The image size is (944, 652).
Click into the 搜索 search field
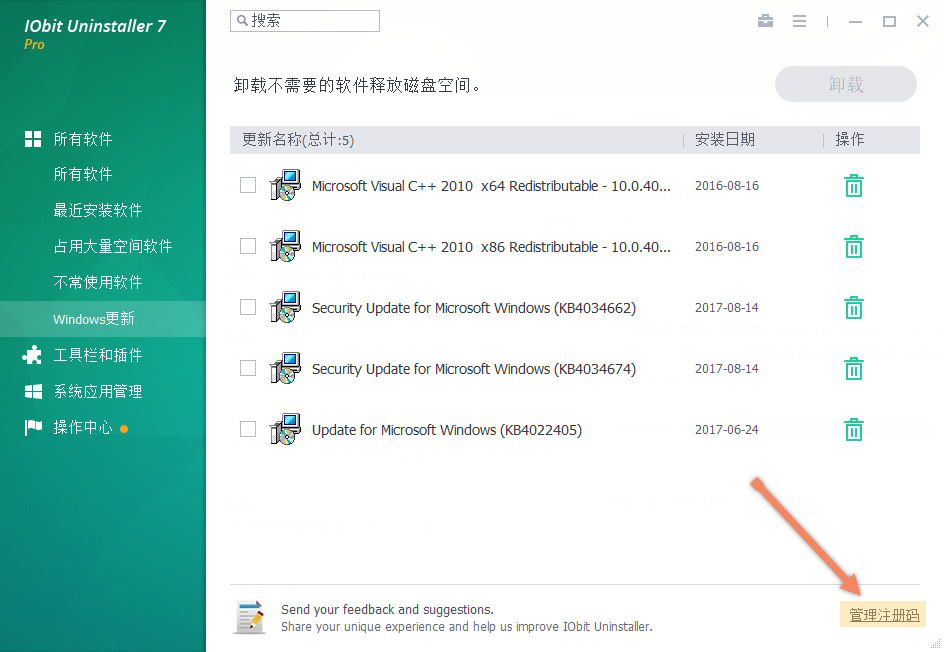[305, 21]
